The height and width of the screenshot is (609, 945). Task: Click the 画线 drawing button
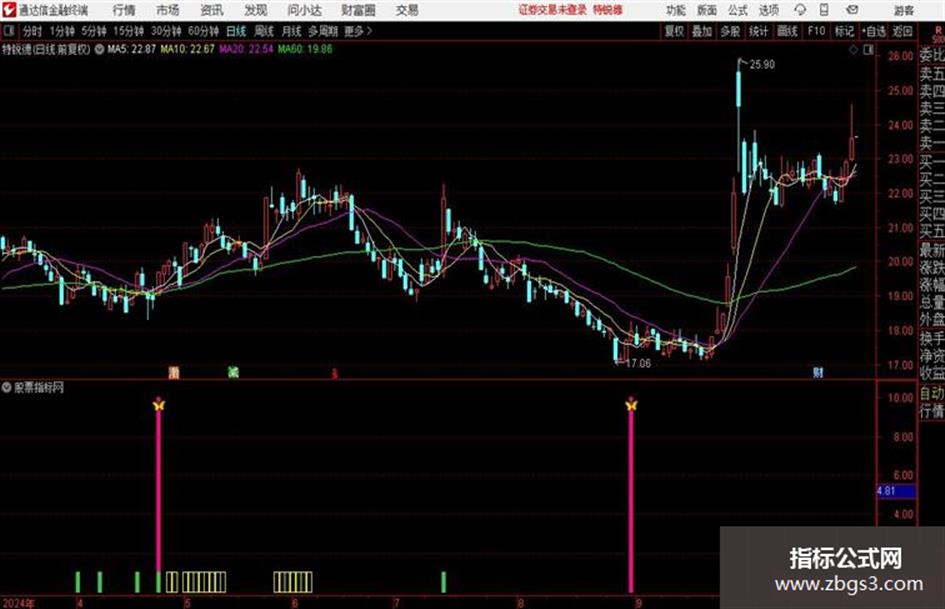click(787, 31)
